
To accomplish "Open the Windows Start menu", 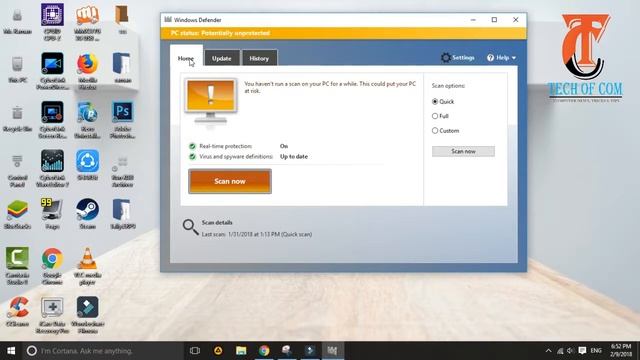I will (x=11, y=351).
